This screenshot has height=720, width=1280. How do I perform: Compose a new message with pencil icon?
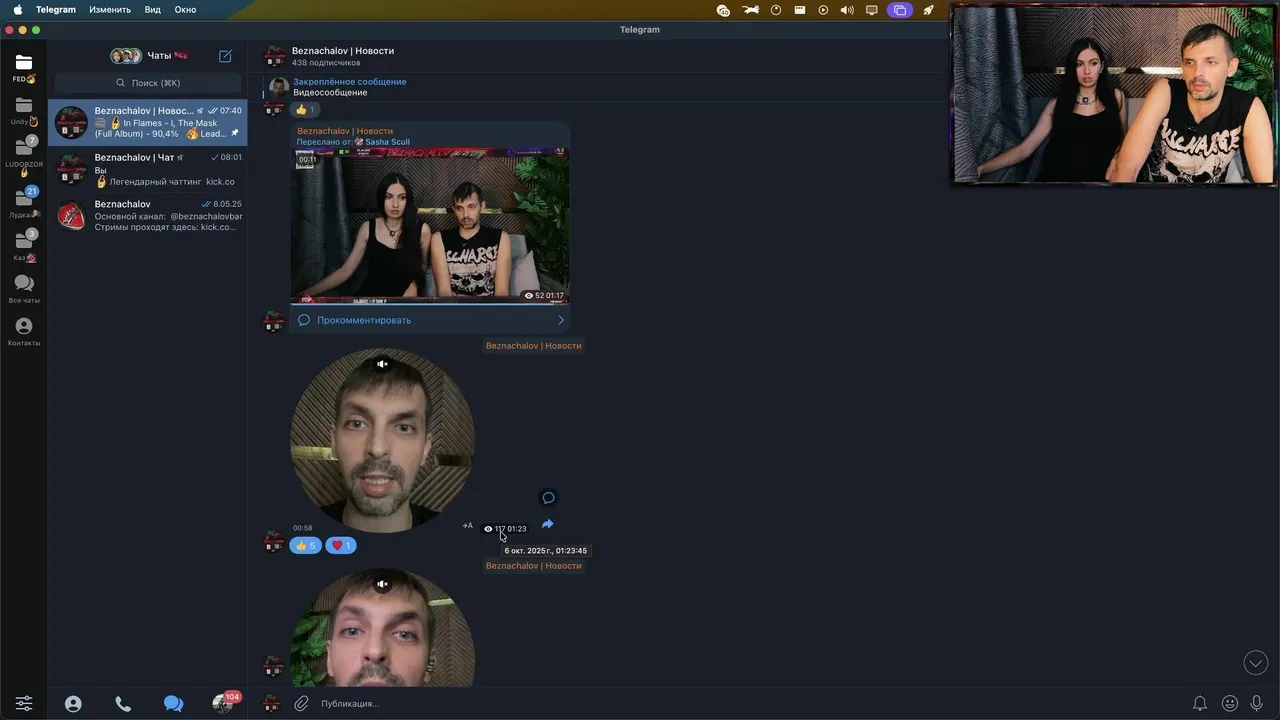(225, 56)
